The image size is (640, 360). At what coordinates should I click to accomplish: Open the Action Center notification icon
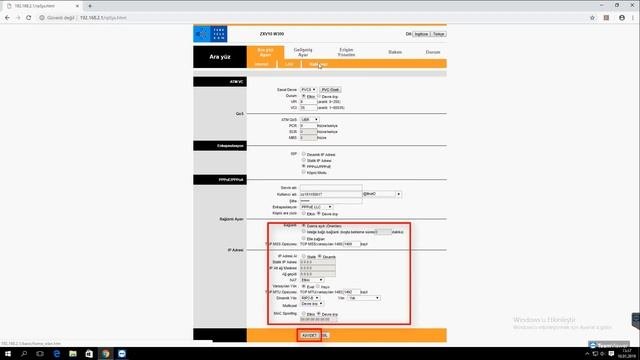tap(611, 353)
